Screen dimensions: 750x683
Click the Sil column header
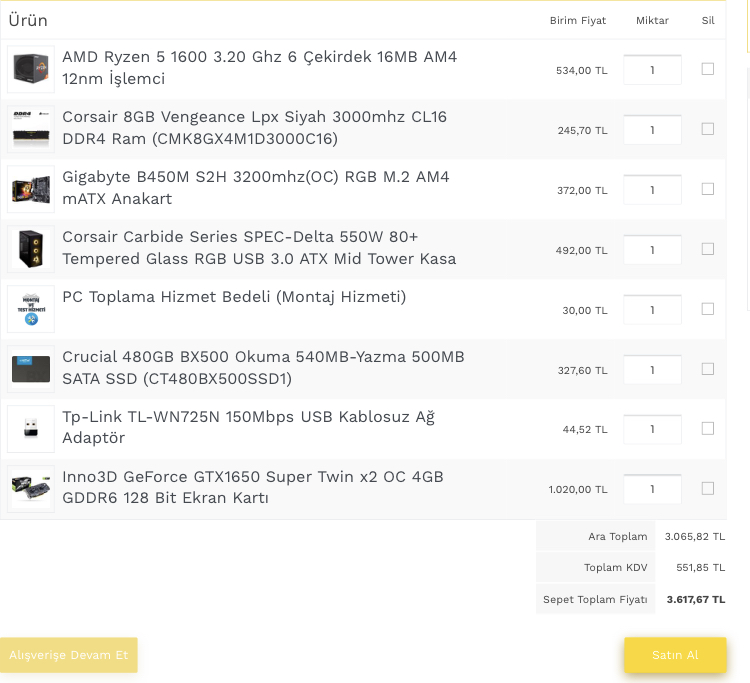pos(708,21)
